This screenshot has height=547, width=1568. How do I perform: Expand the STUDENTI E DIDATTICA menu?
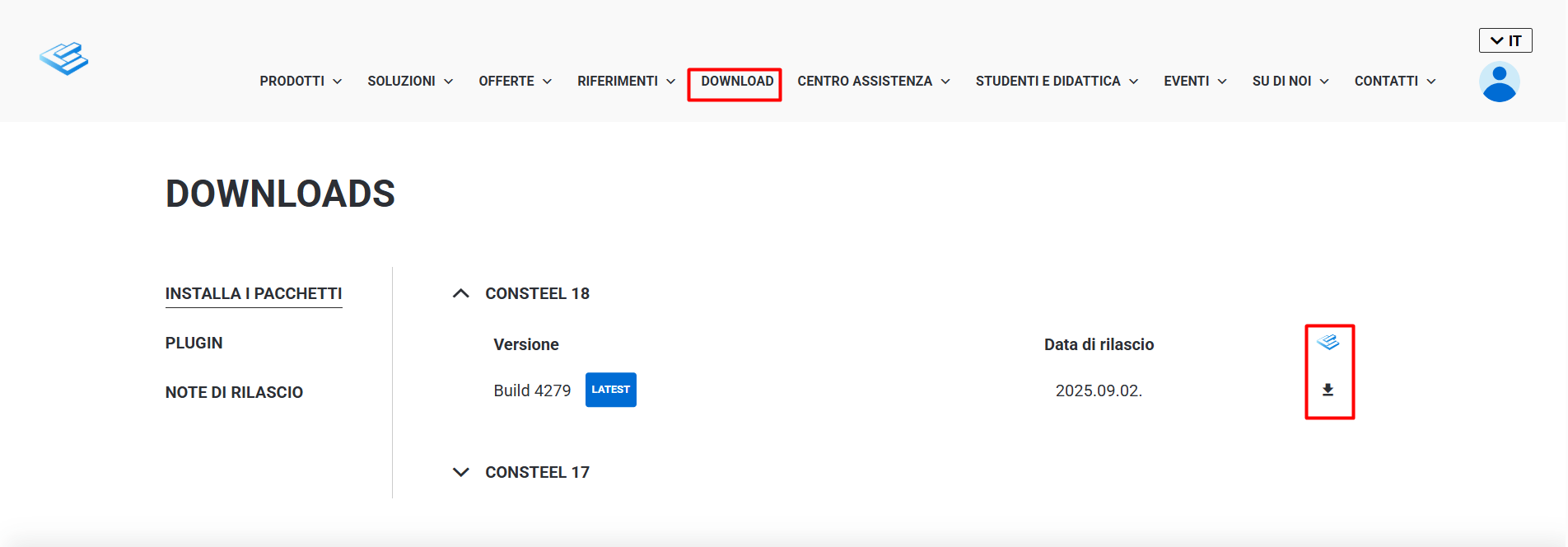coord(1057,81)
